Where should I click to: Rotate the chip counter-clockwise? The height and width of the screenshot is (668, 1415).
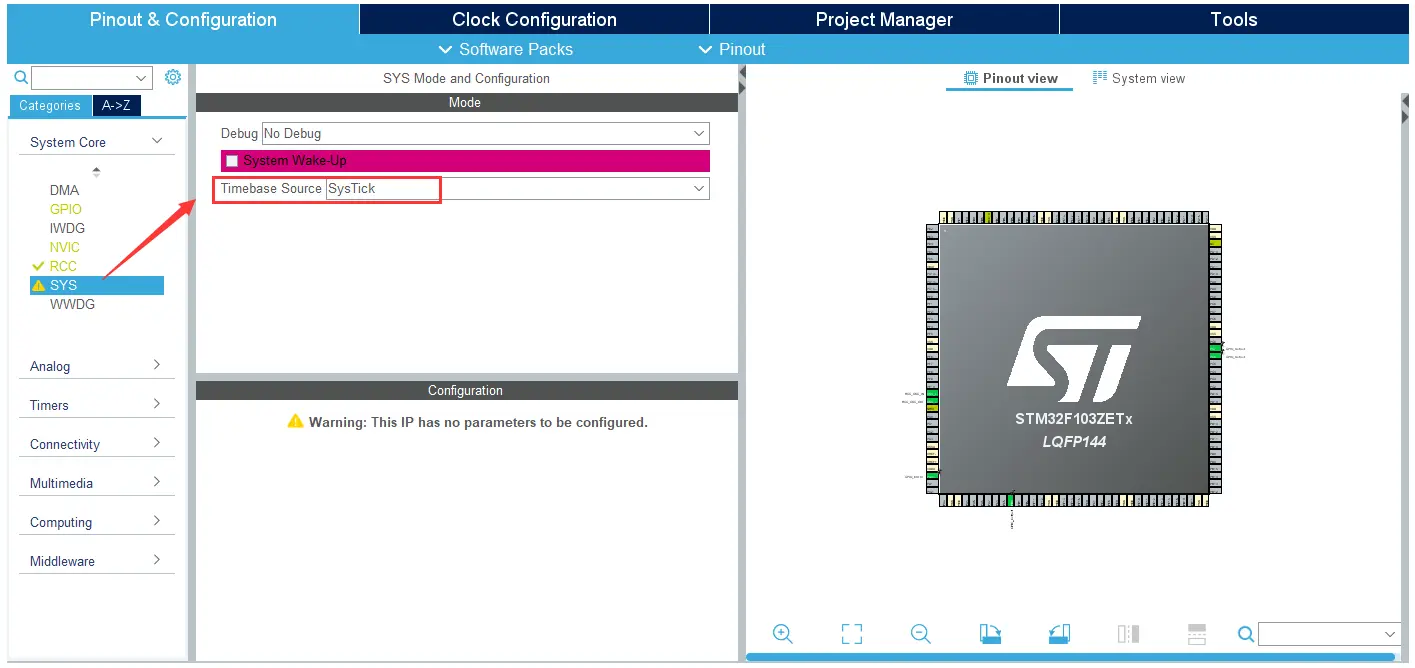(1059, 634)
